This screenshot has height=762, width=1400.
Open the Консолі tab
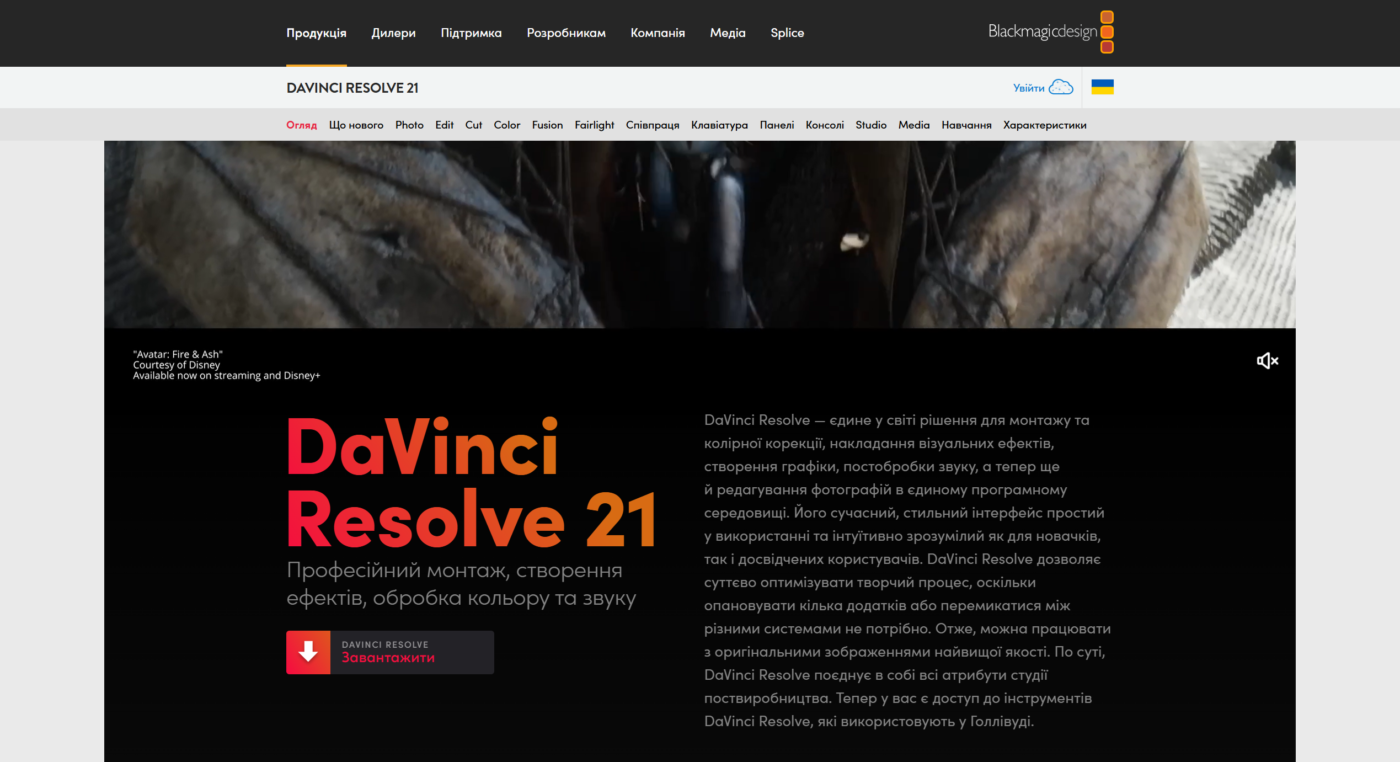coord(825,125)
